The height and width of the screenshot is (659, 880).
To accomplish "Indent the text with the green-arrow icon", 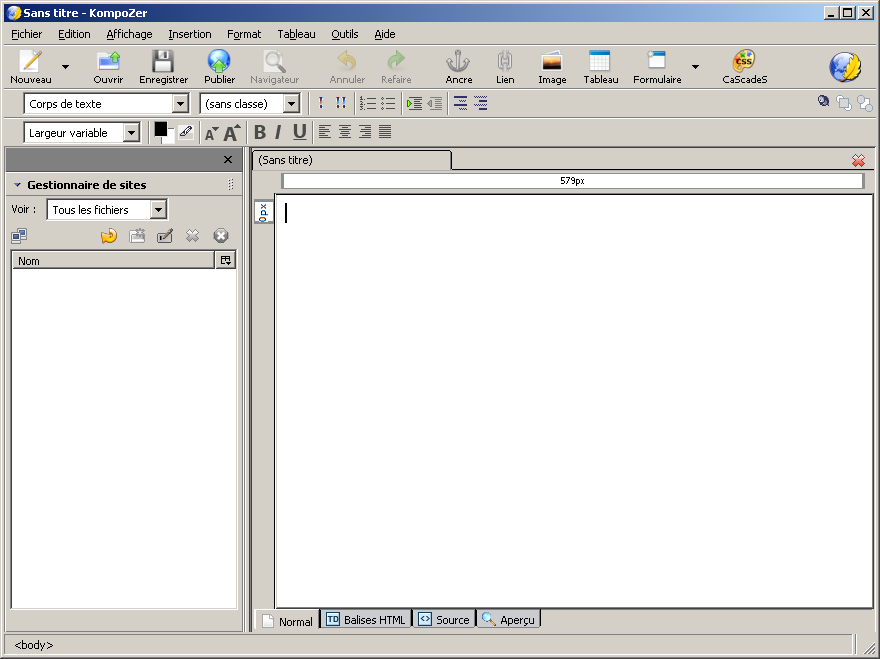I will [x=415, y=103].
